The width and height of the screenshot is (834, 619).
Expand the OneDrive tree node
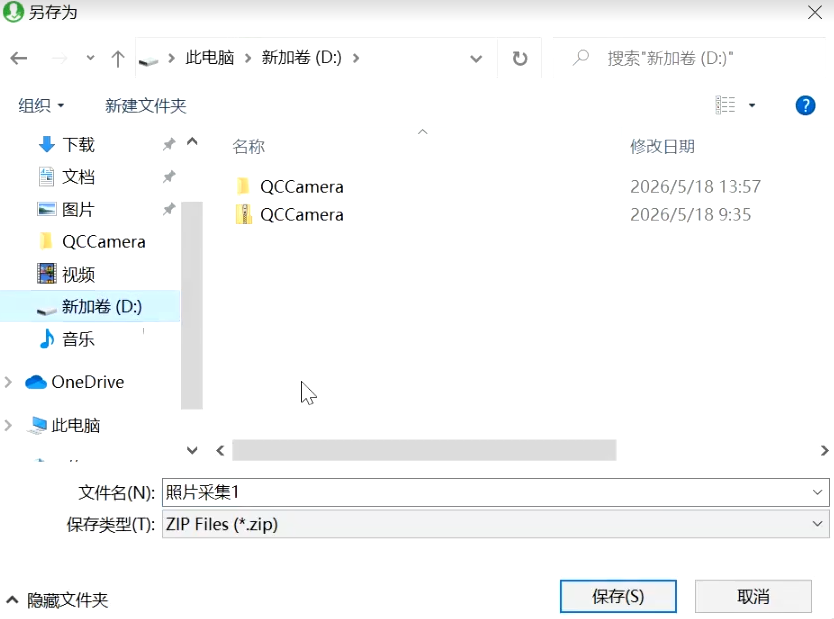coord(8,382)
